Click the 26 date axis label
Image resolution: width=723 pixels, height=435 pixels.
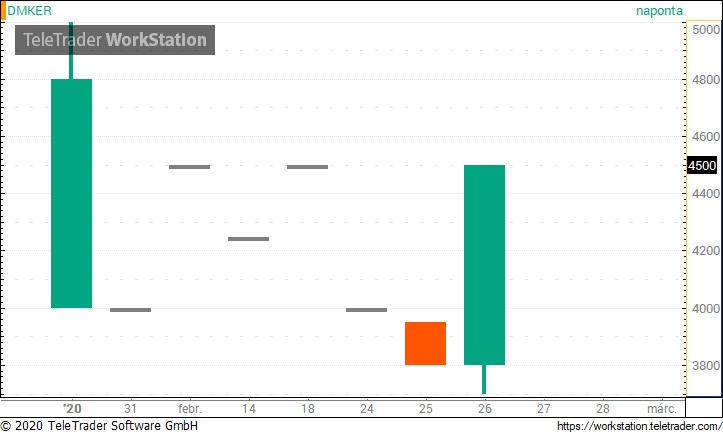click(485, 409)
